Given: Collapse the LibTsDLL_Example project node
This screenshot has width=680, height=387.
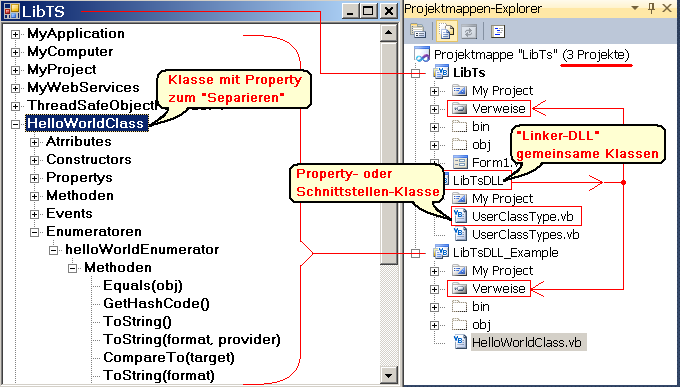Looking at the screenshot, I should pos(415,253).
